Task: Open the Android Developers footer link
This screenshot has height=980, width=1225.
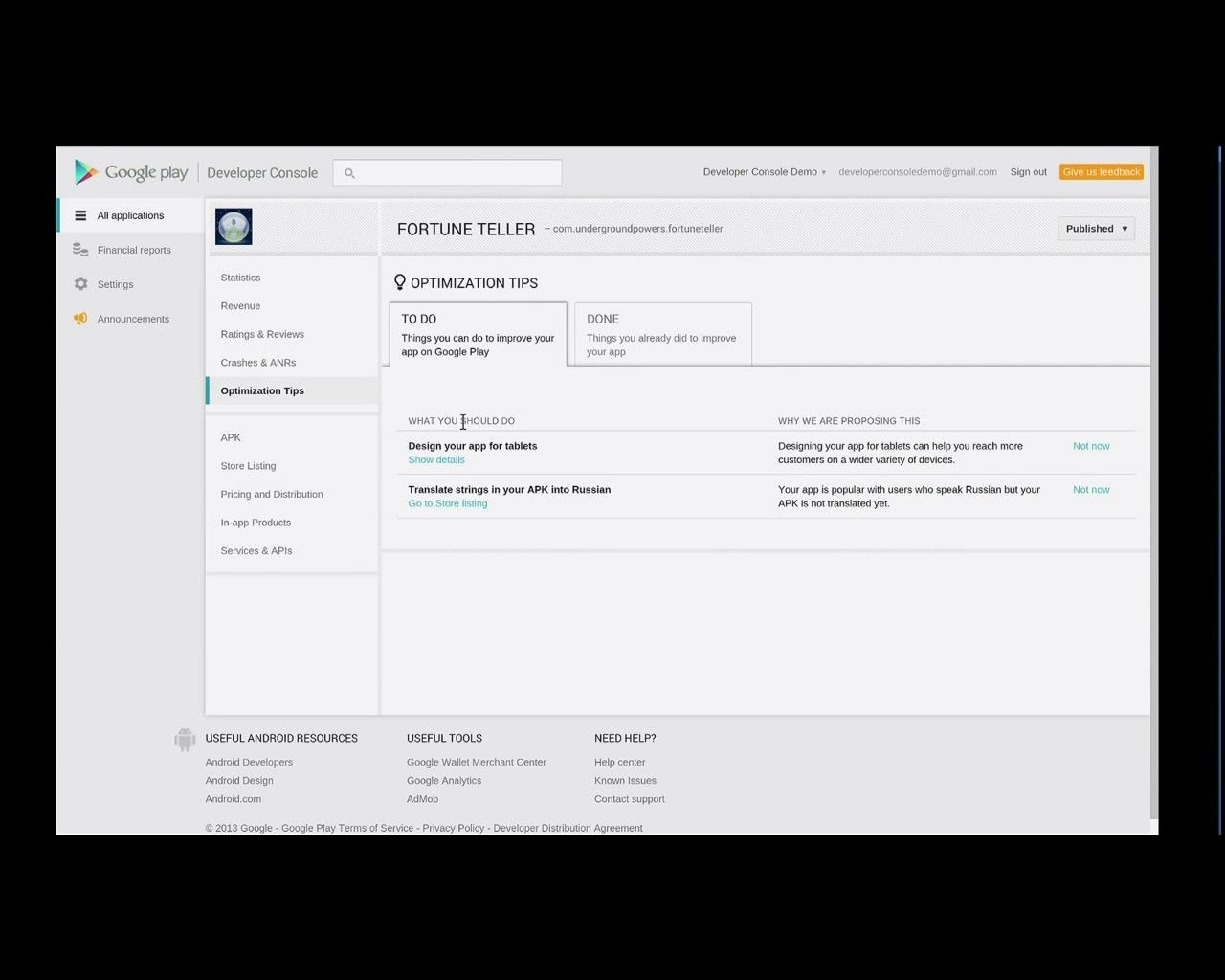Action: point(249,763)
